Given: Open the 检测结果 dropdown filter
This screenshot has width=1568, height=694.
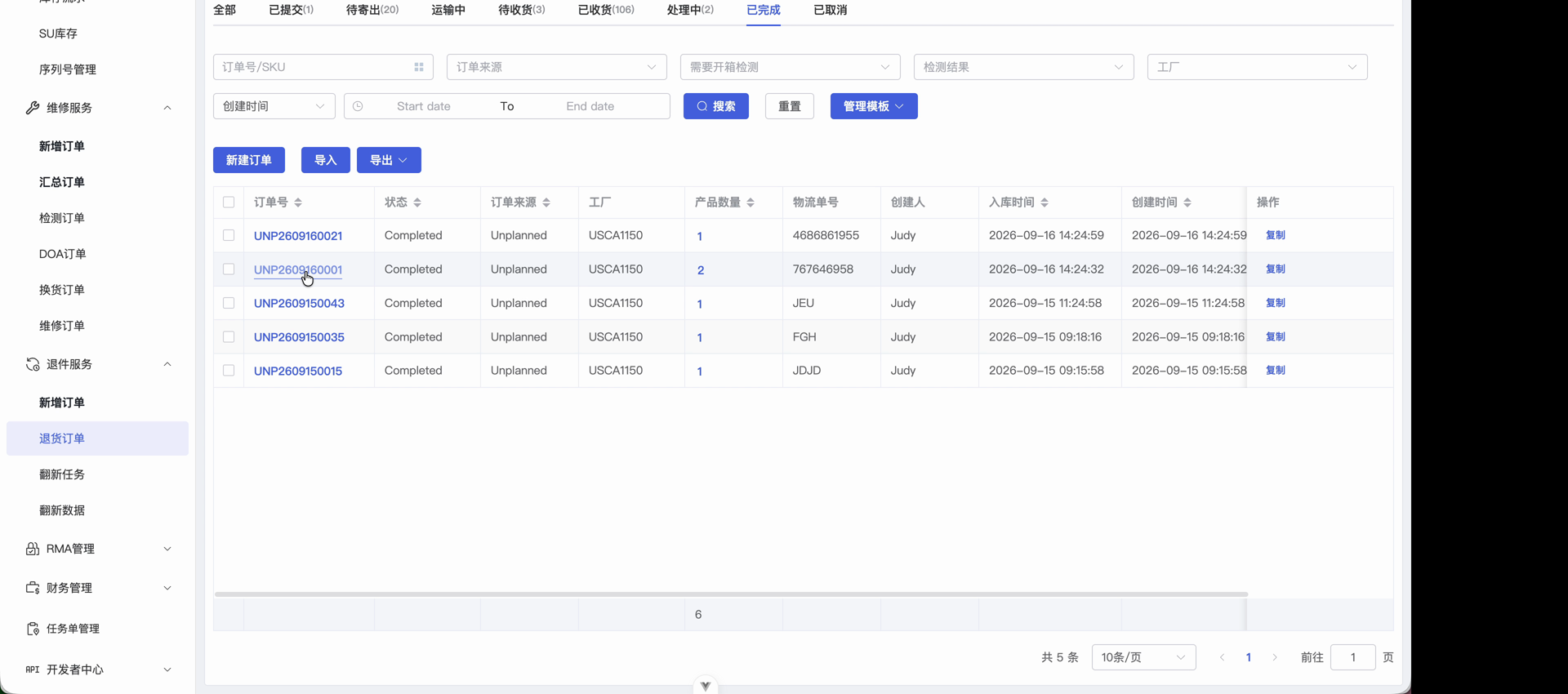Looking at the screenshot, I should [1024, 67].
